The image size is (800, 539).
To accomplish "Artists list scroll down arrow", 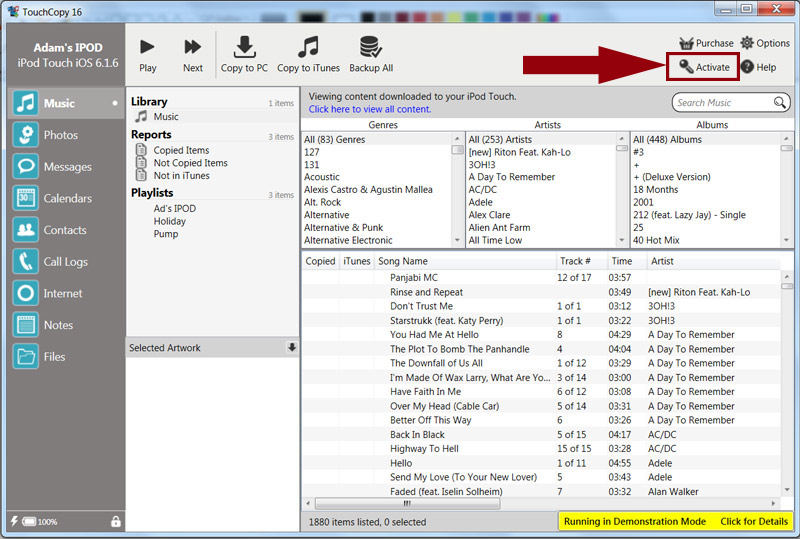I will click(621, 240).
